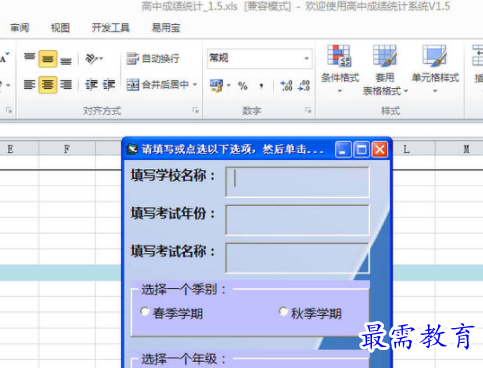Viewport: 483px width, 368px height.
Task: Switch to the 审阅 ribbon tab
Action: click(20, 28)
